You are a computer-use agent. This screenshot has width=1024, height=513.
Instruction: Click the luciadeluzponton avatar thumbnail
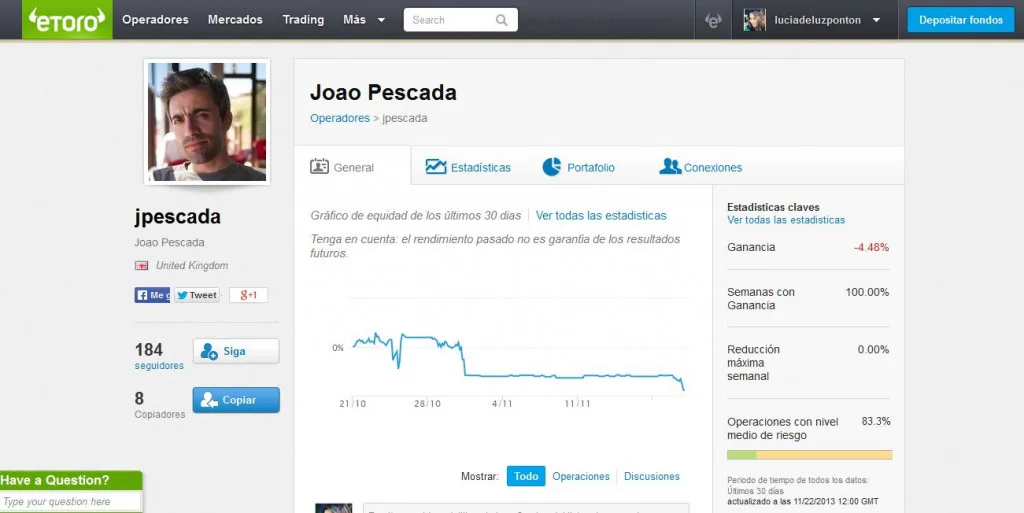click(754, 20)
